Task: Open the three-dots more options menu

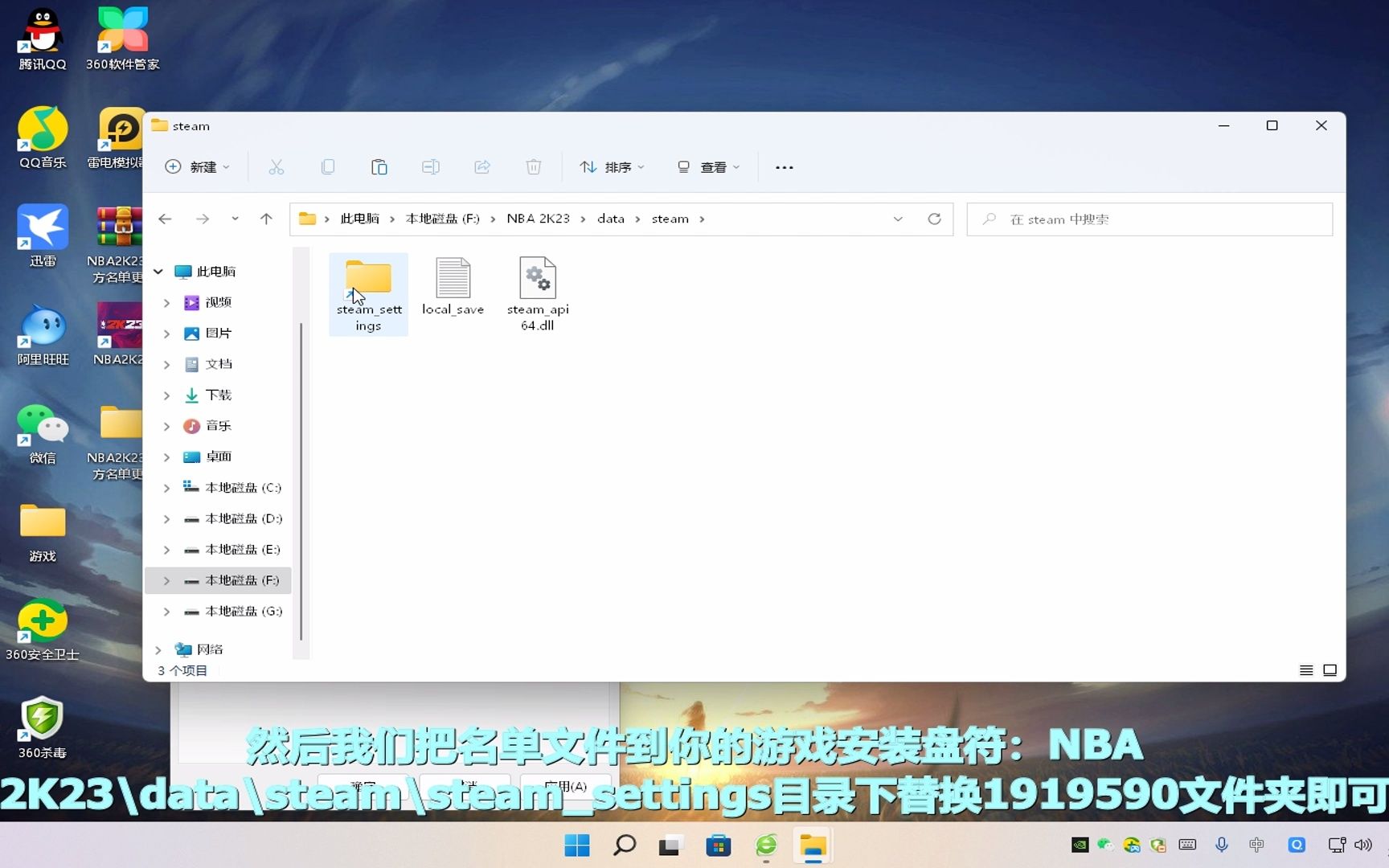Action: pos(784,167)
